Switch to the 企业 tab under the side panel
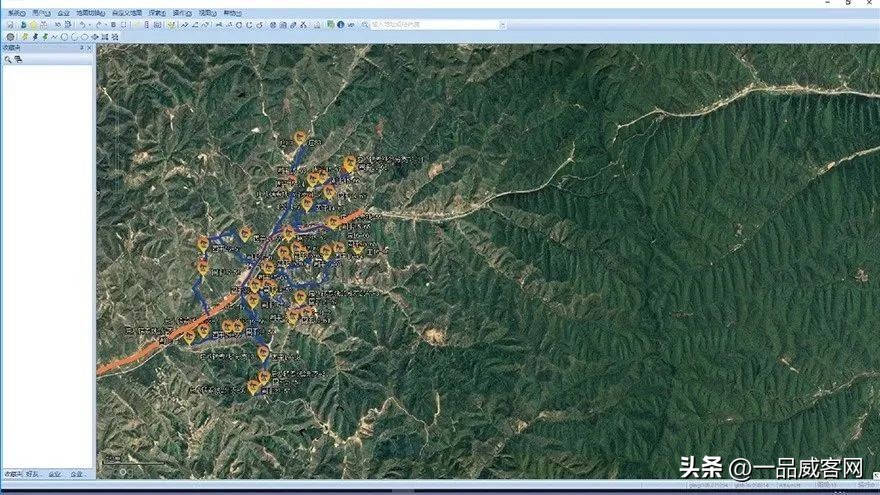This screenshot has height=495, width=880. [54, 474]
